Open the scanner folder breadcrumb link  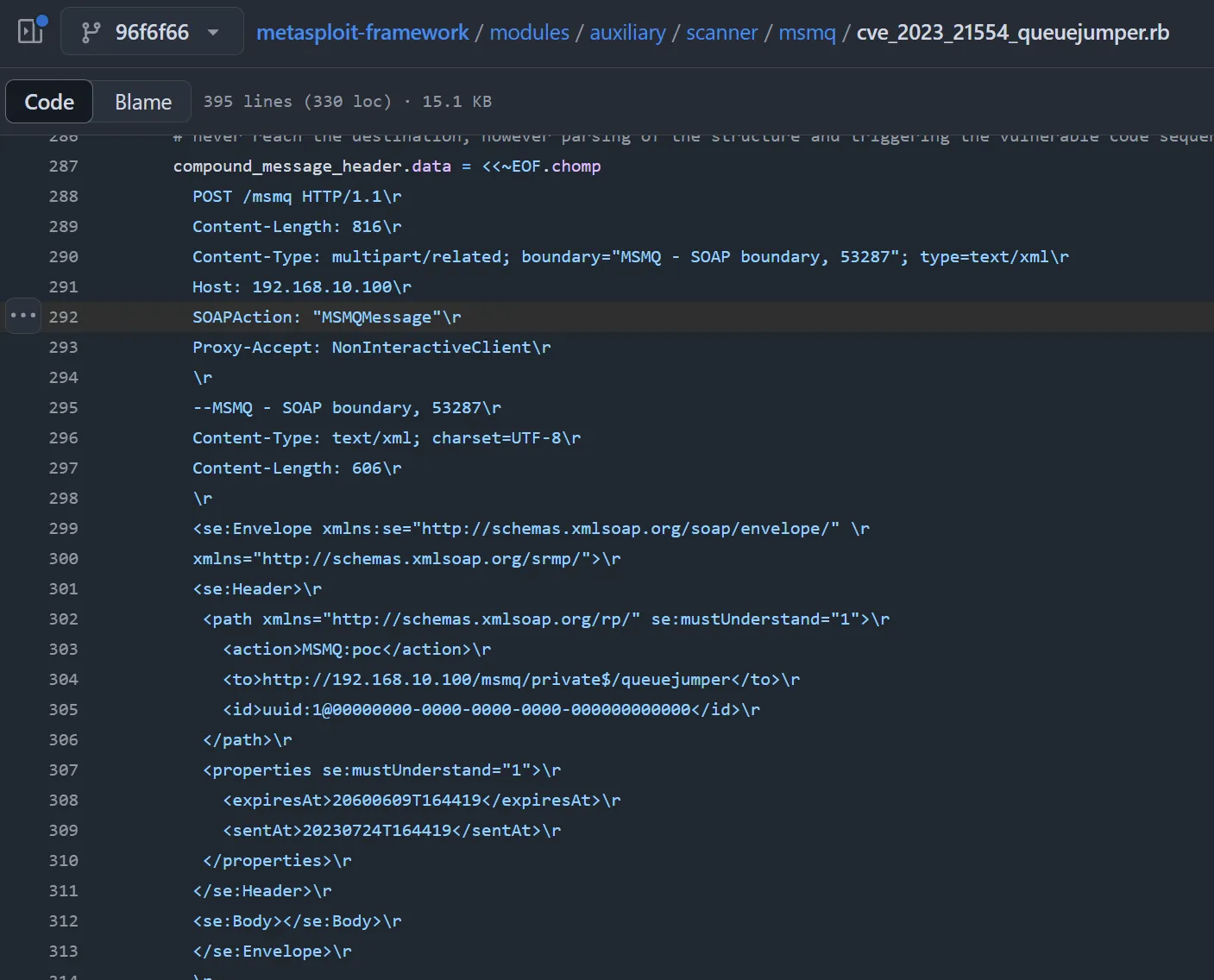tap(721, 33)
